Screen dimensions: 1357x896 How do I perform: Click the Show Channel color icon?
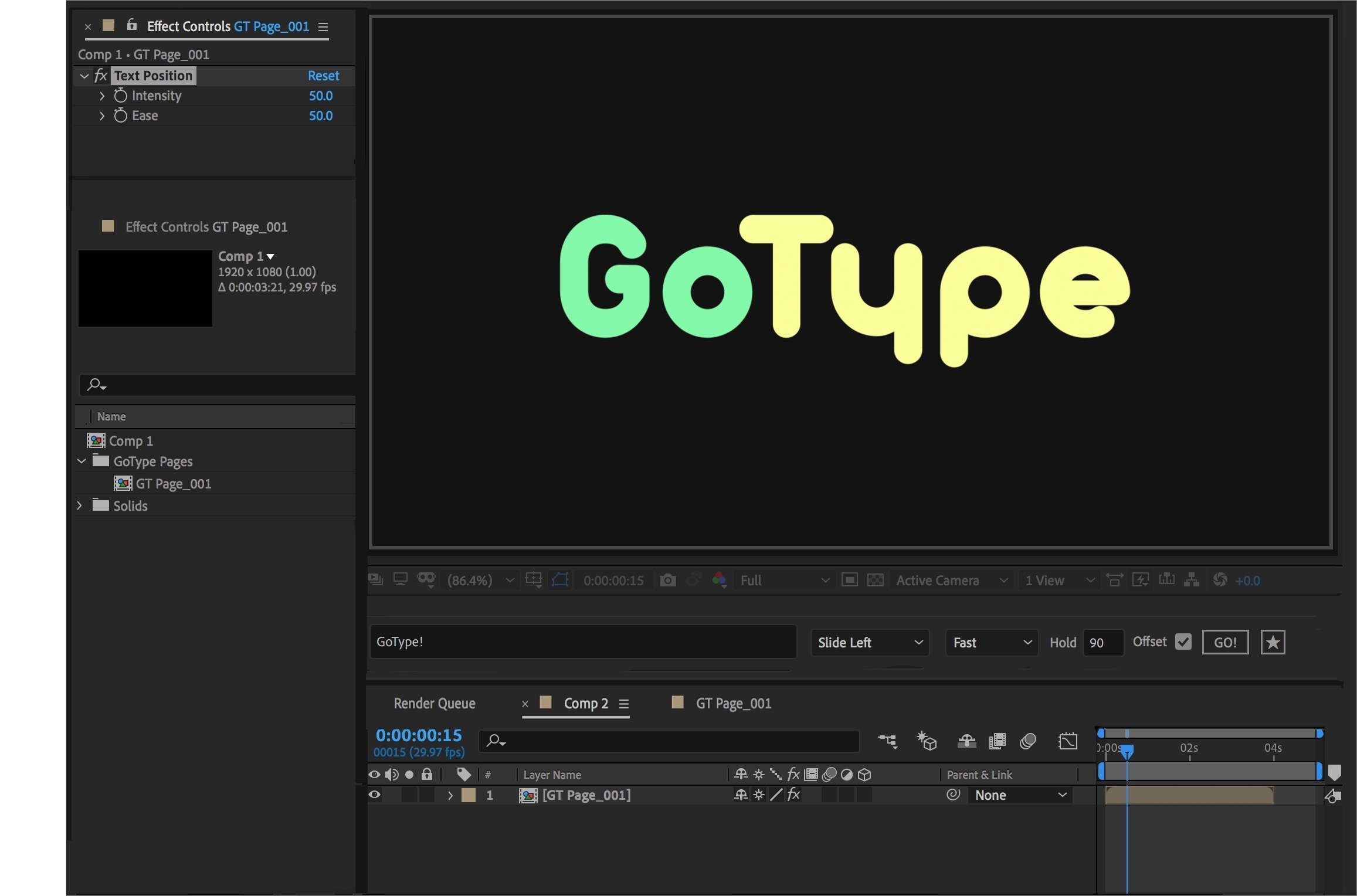(x=719, y=581)
